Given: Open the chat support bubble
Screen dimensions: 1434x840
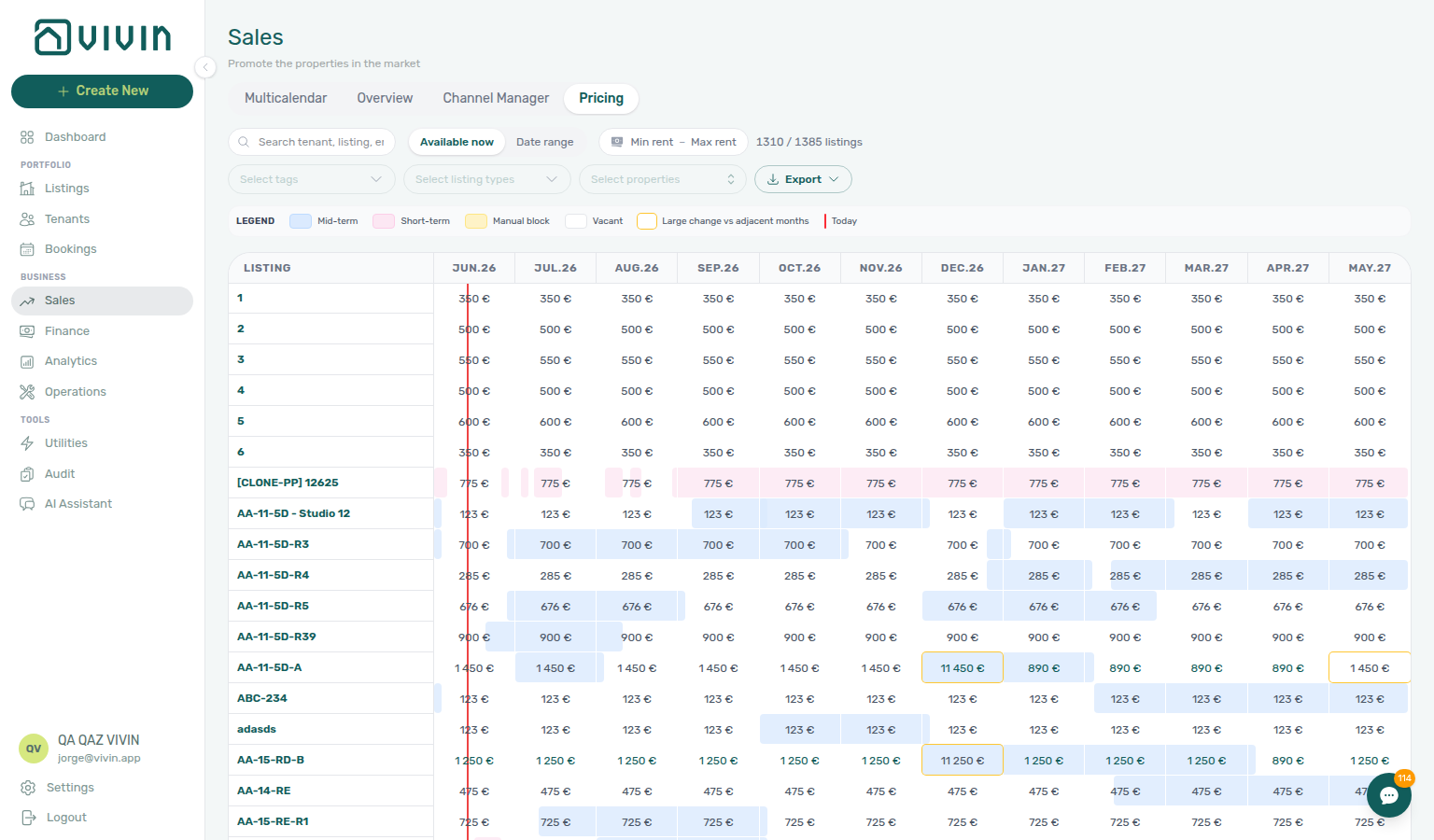Looking at the screenshot, I should pyautogui.click(x=1389, y=795).
